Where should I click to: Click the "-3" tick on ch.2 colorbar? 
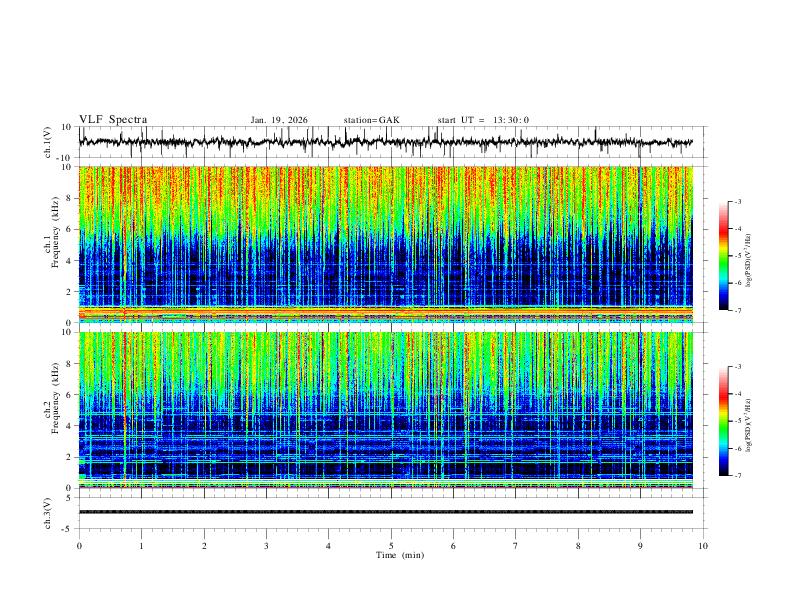pyautogui.click(x=738, y=367)
